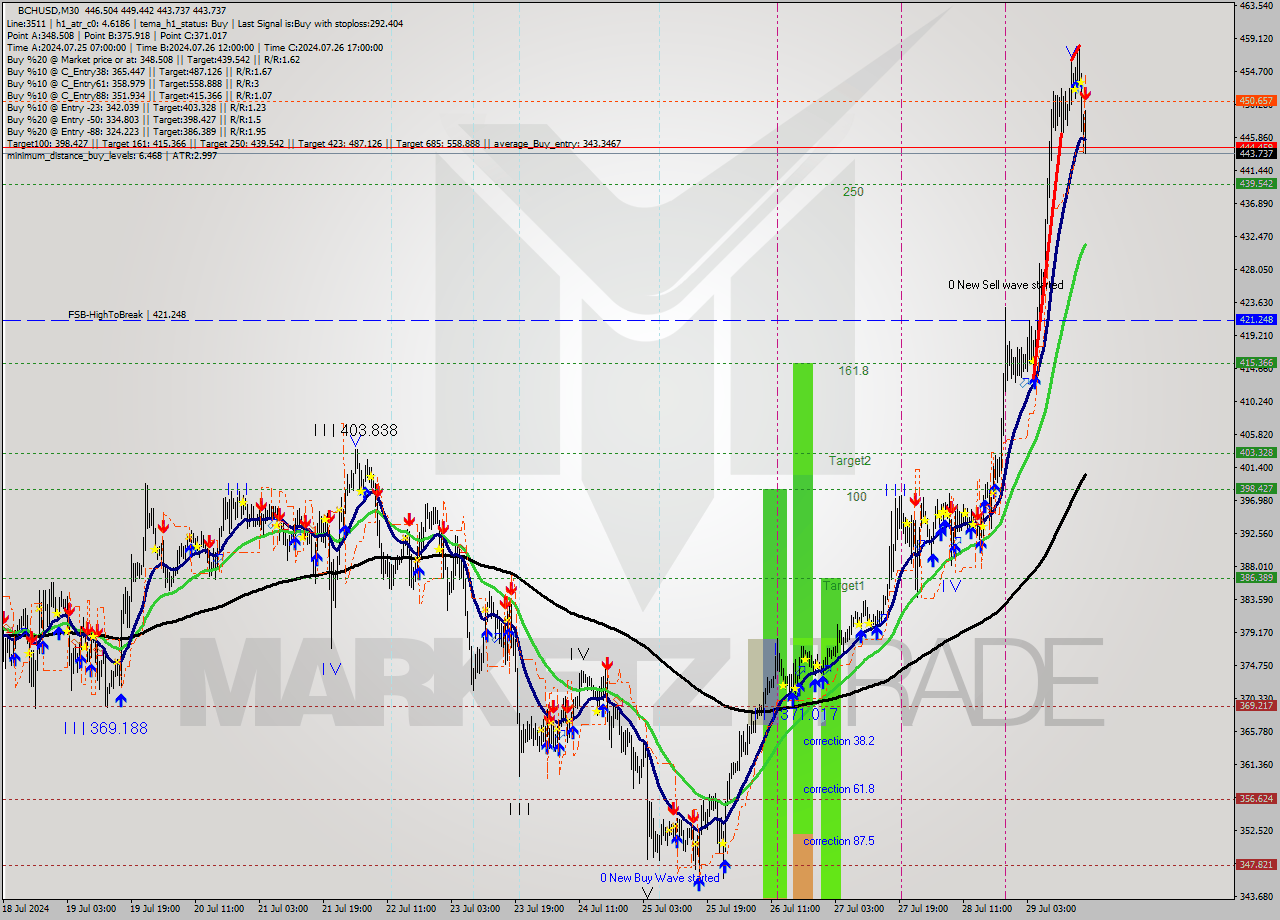Click the 443.737 current price tag
The image size is (1280, 920).
point(1256,153)
